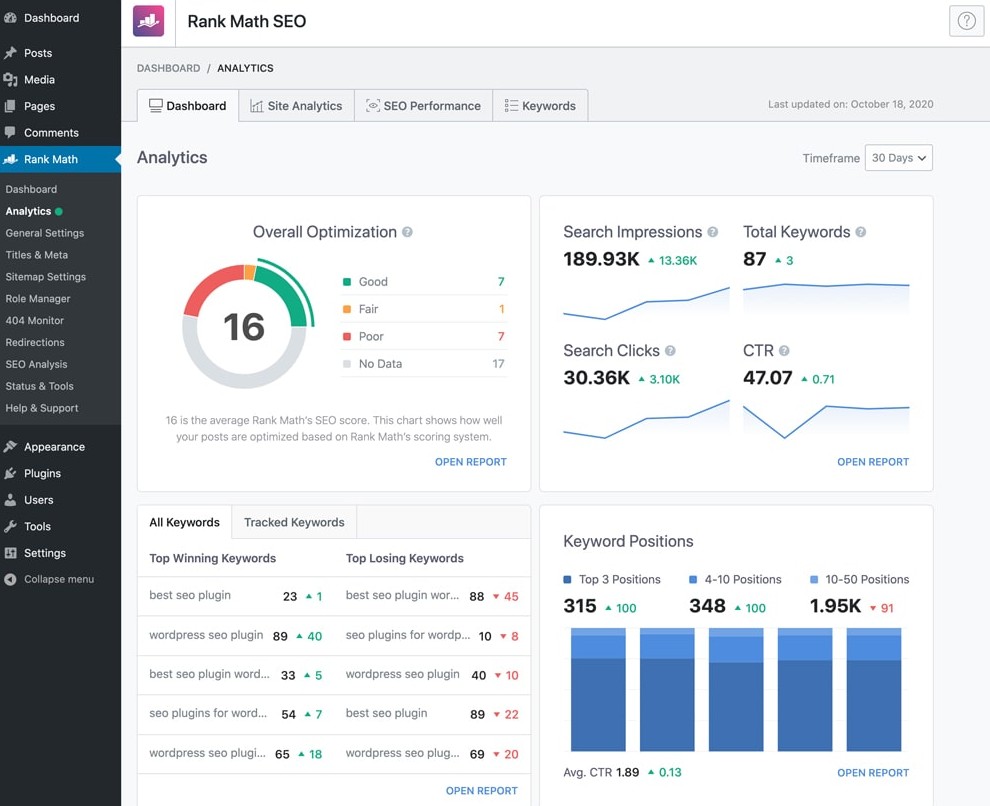The width and height of the screenshot is (990, 806).
Task: Click the list icon on Keywords tab
Action: point(511,105)
